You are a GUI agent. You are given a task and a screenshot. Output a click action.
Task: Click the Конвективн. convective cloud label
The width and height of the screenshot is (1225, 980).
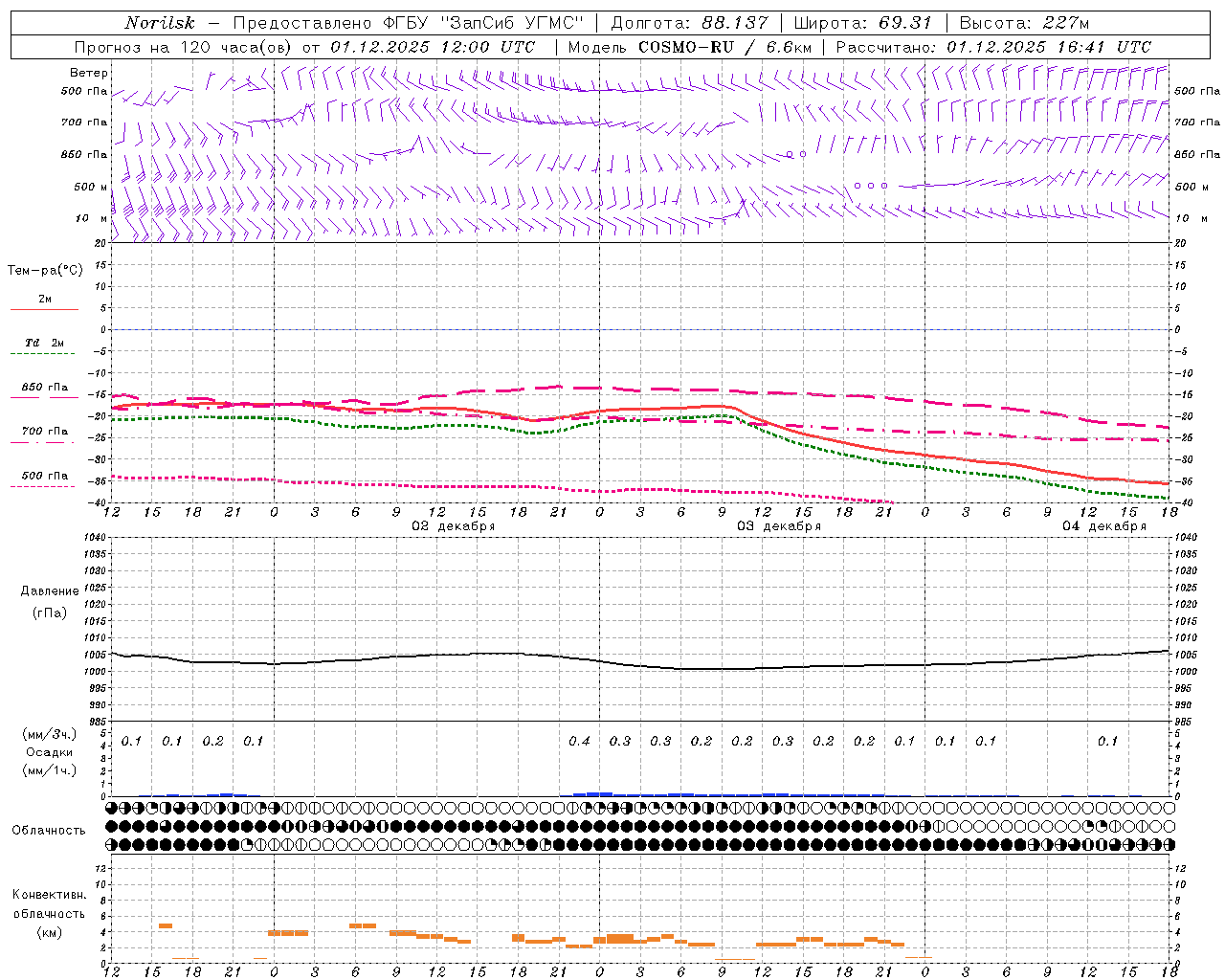(x=49, y=895)
